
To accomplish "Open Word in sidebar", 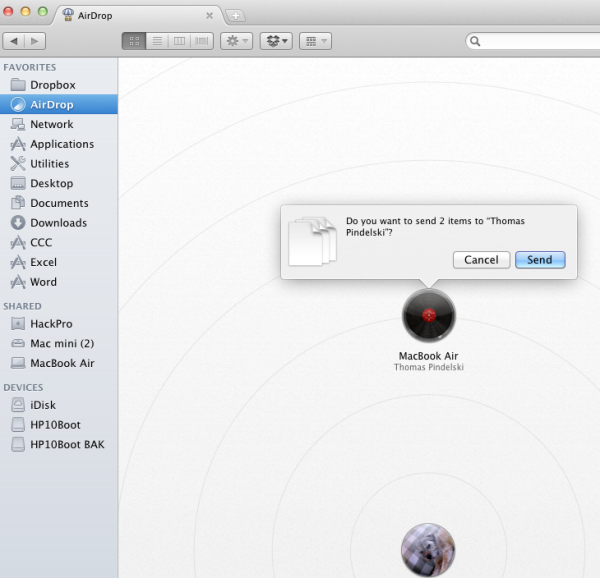I will coord(59,282).
